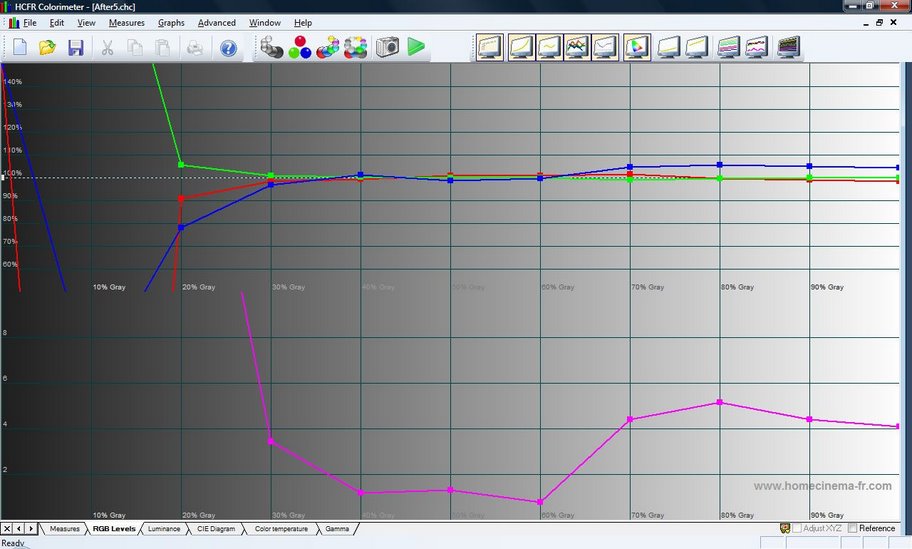Close the tab using bottom-left X button
This screenshot has width=912, height=549.
tap(6, 529)
